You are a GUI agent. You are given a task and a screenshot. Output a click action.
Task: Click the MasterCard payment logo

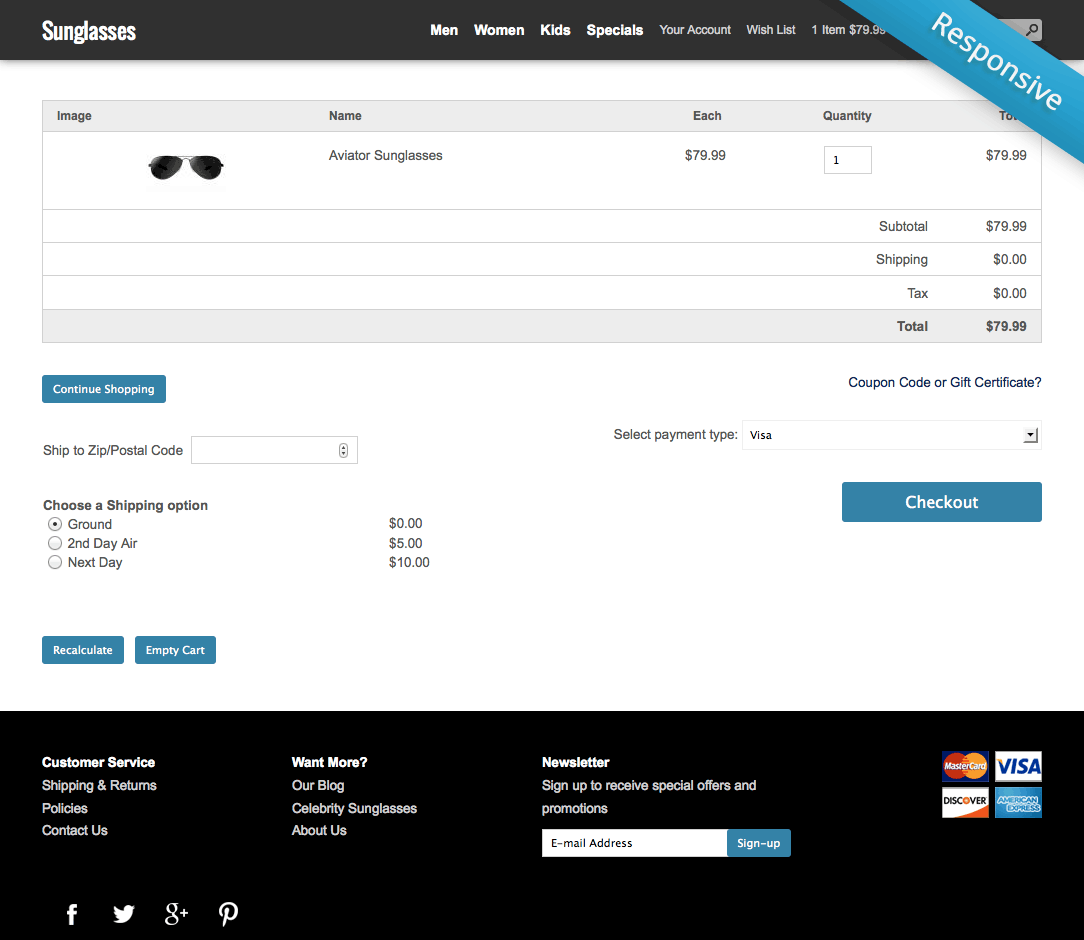click(965, 767)
